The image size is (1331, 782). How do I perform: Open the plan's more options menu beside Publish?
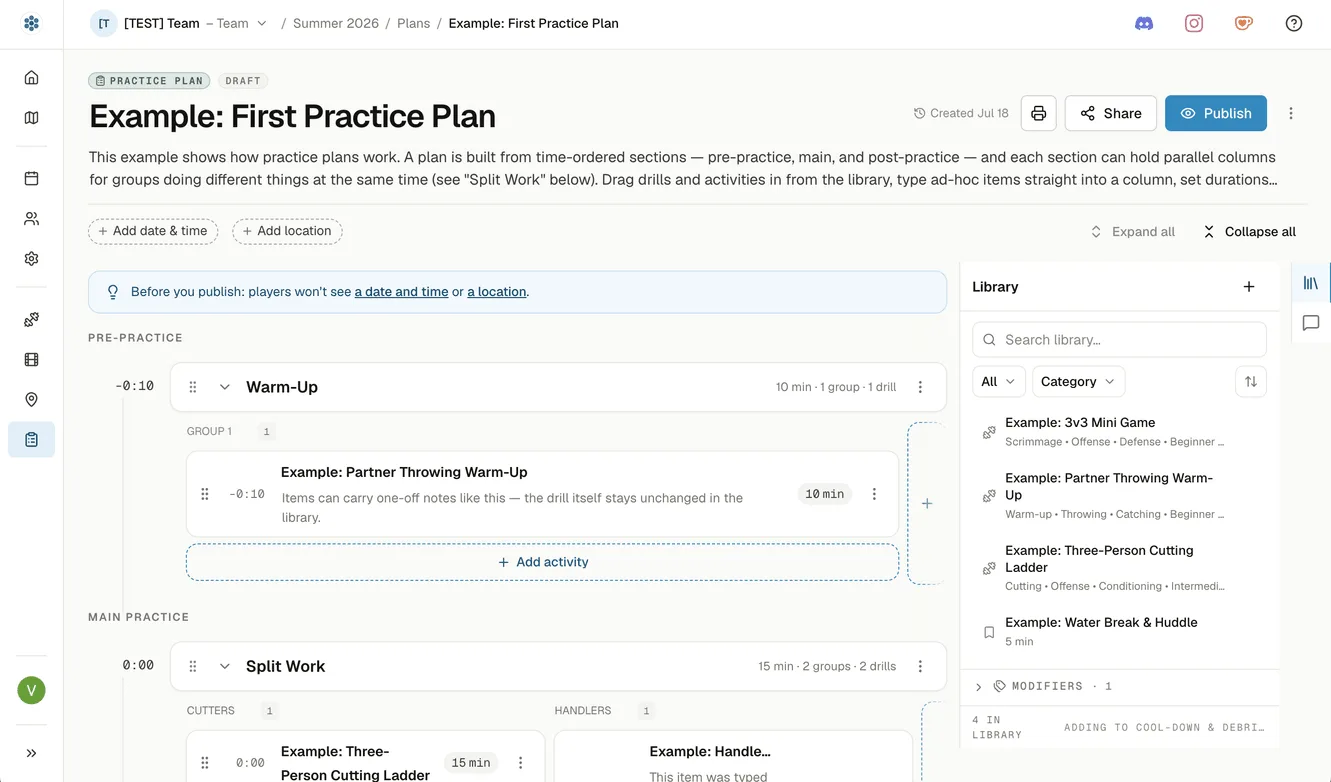[x=1291, y=113]
